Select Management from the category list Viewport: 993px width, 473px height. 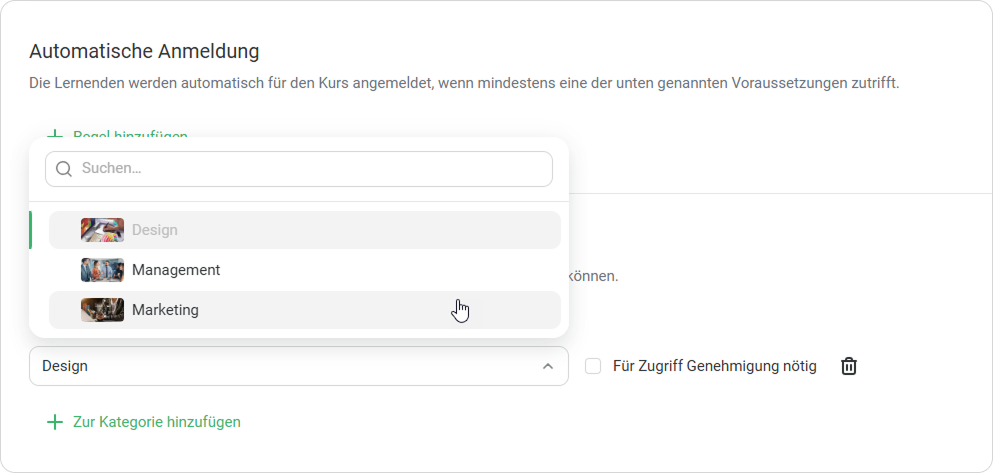pyautogui.click(x=176, y=270)
